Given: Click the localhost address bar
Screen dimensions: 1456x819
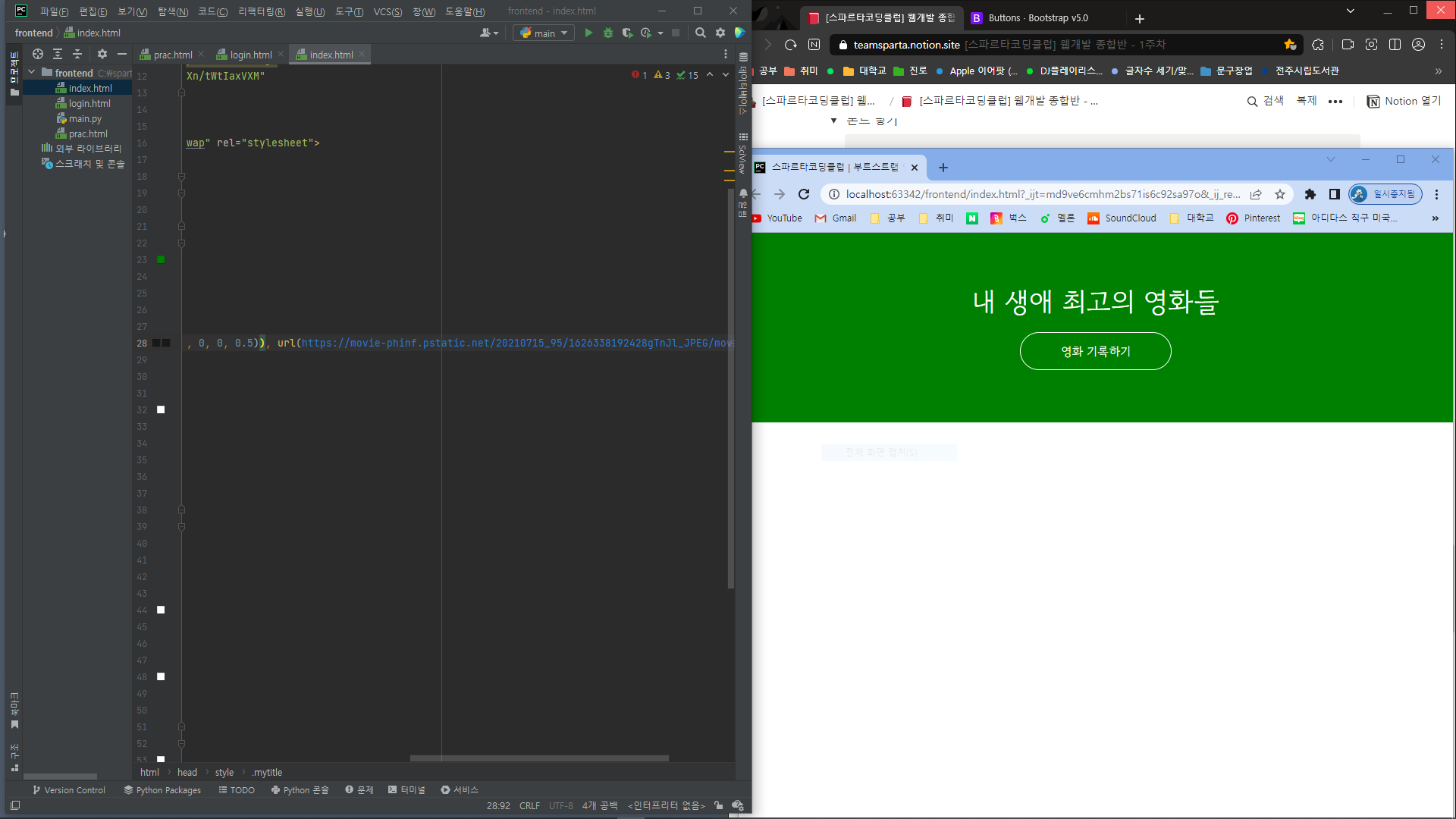Looking at the screenshot, I should coord(1043,194).
